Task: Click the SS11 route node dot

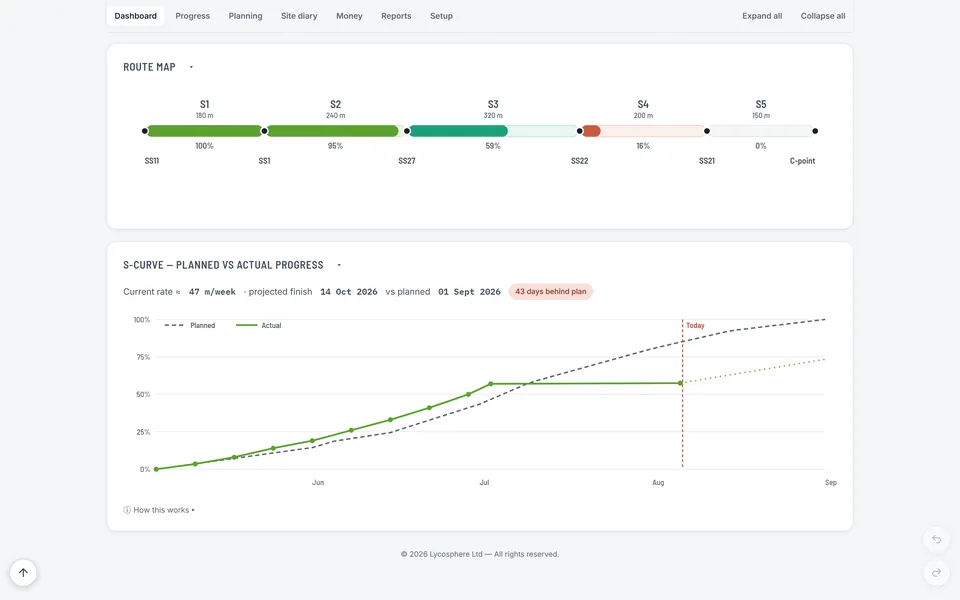Action: point(144,131)
